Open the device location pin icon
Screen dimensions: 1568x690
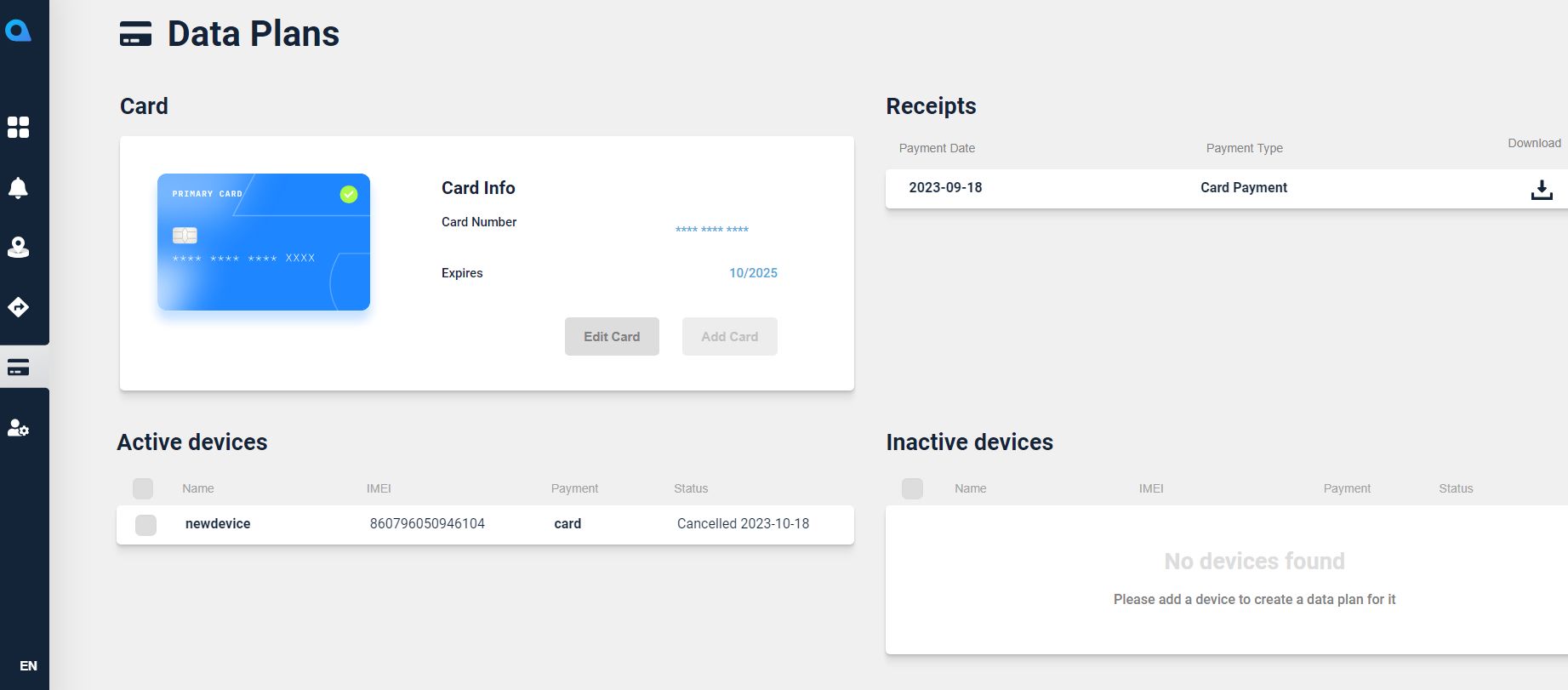click(18, 247)
